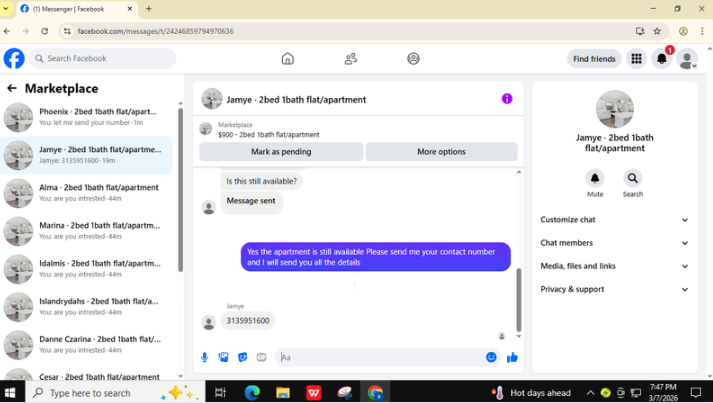The image size is (713, 403).
Task: Click Find friends button
Action: click(594, 59)
